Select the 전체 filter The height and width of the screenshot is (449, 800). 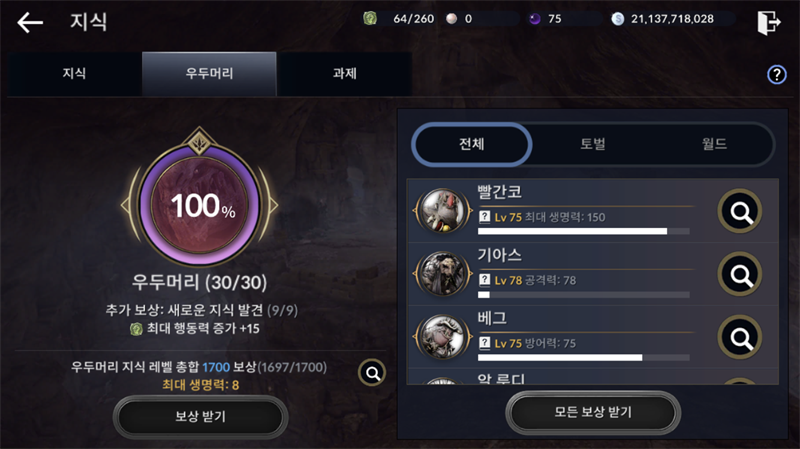pyautogui.click(x=472, y=144)
